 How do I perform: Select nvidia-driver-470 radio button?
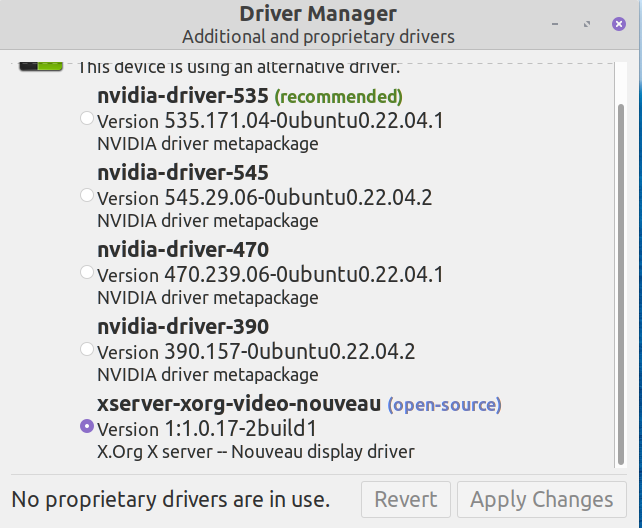[87, 272]
